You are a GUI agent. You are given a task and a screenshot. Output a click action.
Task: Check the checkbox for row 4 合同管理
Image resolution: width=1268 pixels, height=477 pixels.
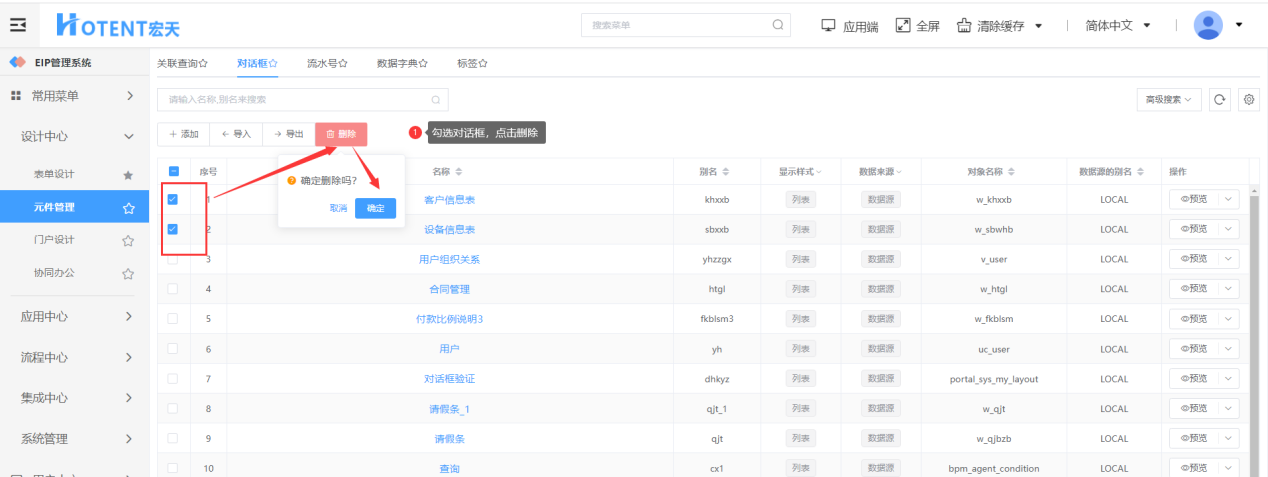[172, 289]
